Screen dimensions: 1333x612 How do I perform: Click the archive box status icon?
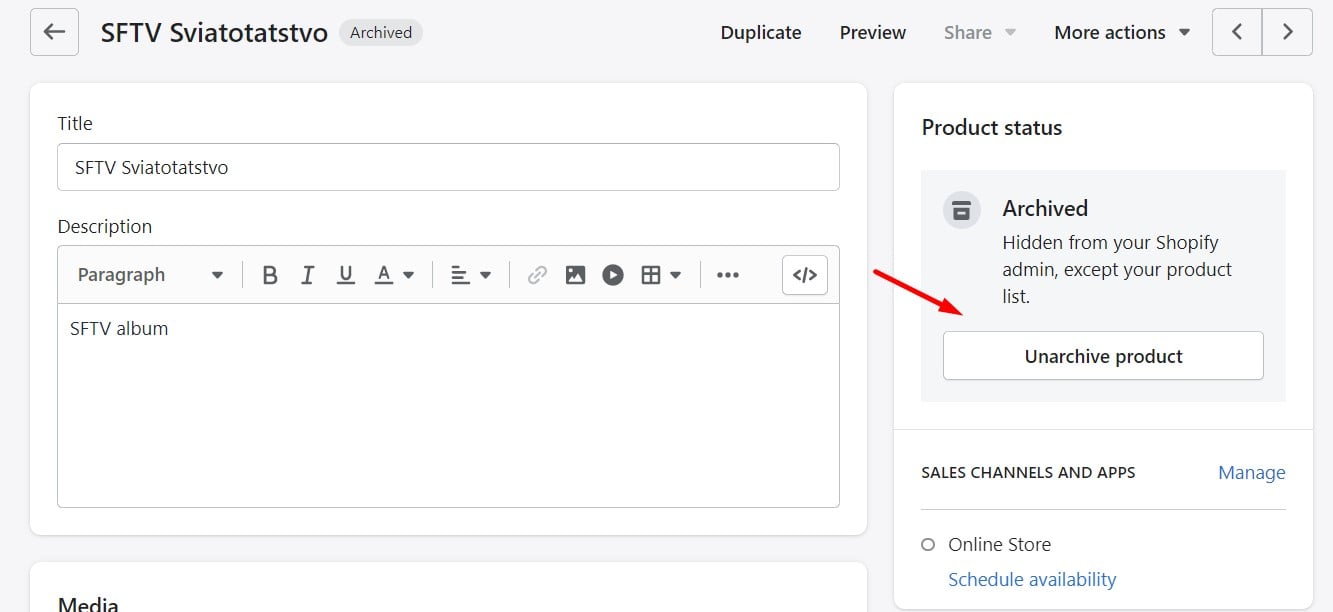click(x=961, y=210)
